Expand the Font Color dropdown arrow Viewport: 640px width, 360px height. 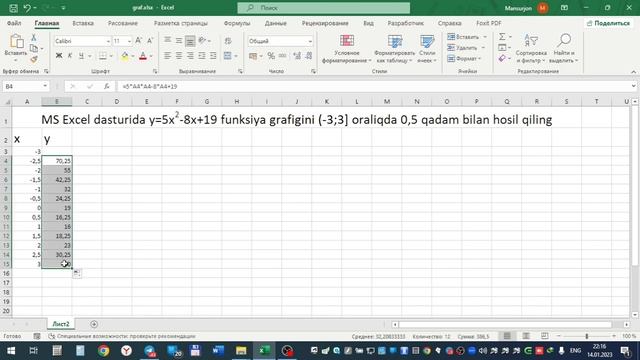(151, 56)
